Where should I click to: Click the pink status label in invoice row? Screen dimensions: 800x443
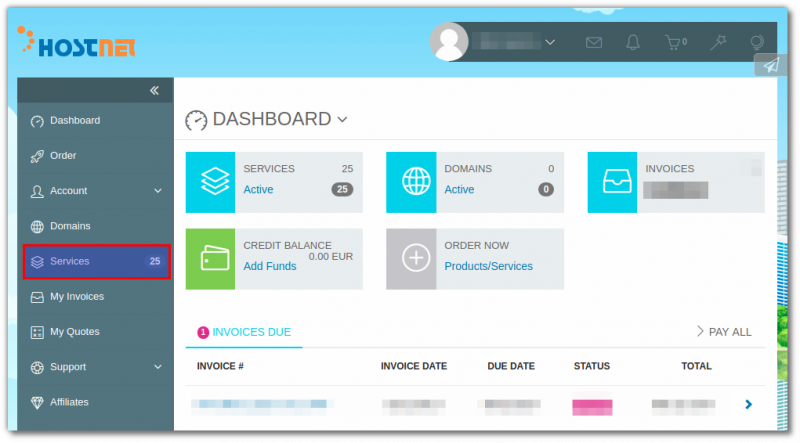coord(592,406)
